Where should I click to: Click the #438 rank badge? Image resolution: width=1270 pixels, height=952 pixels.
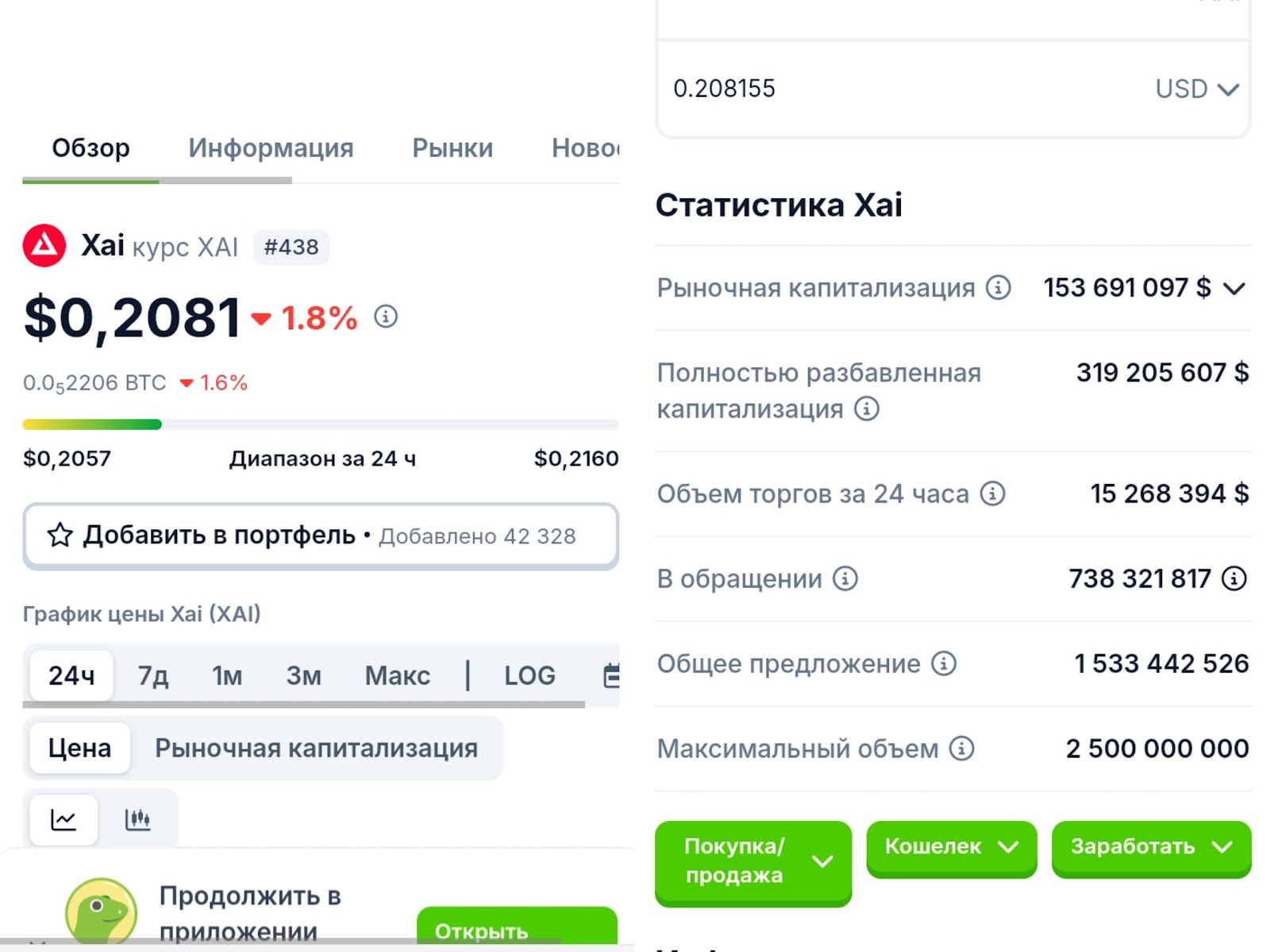coord(291,248)
